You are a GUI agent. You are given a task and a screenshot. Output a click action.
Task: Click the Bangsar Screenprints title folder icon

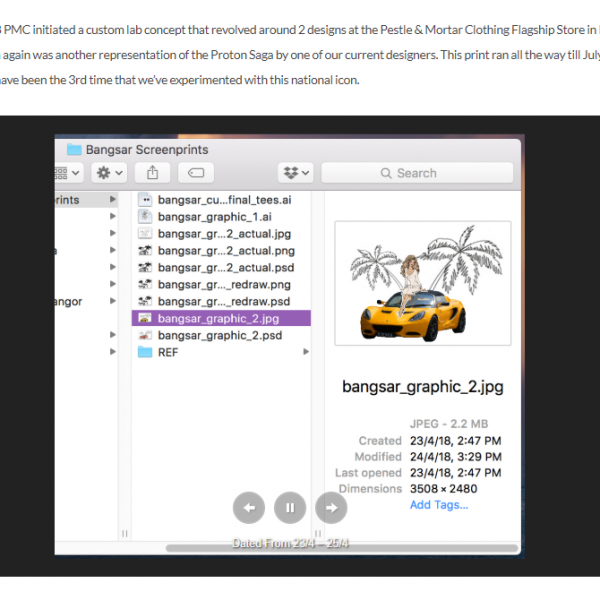tap(73, 150)
